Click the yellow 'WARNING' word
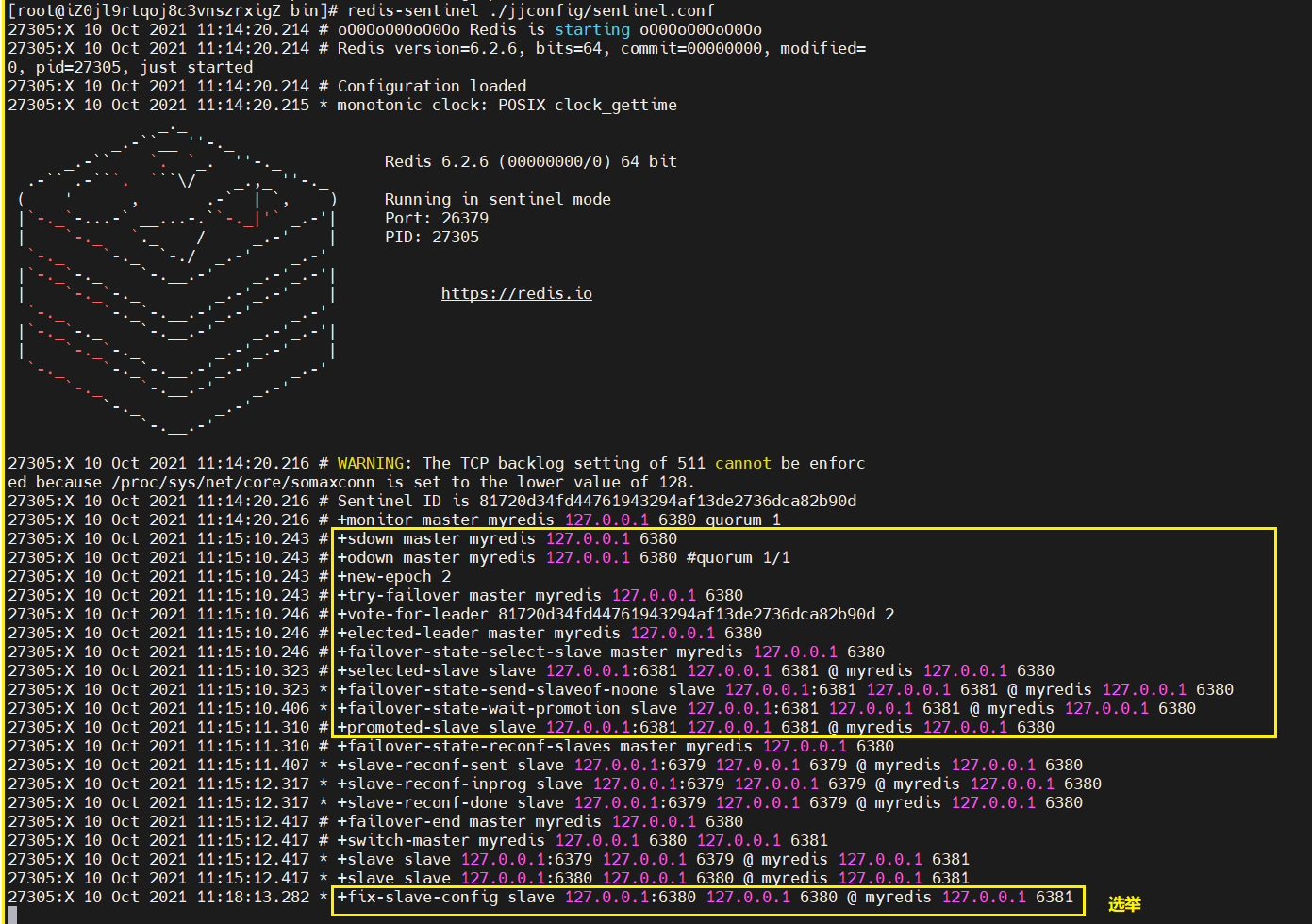Screen dimensions: 1312x924 pos(371,463)
